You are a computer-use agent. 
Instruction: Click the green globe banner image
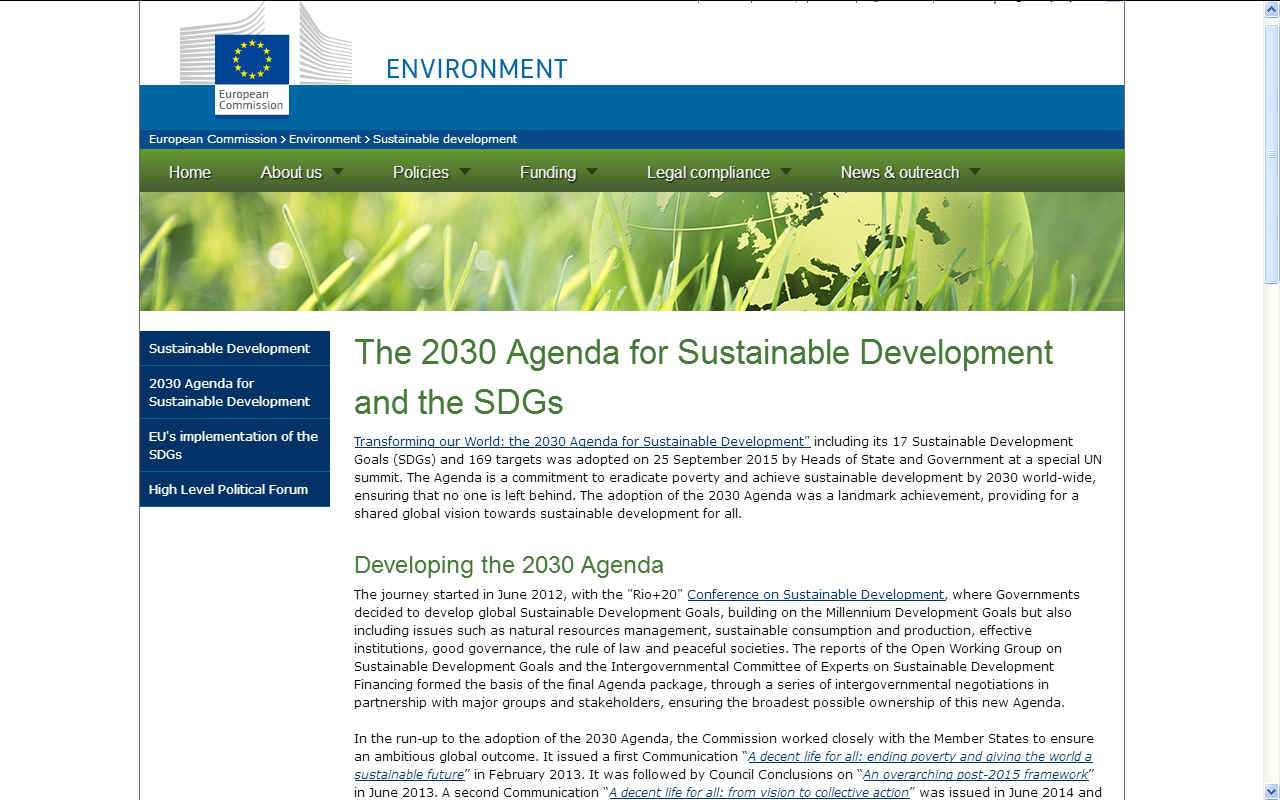click(632, 251)
